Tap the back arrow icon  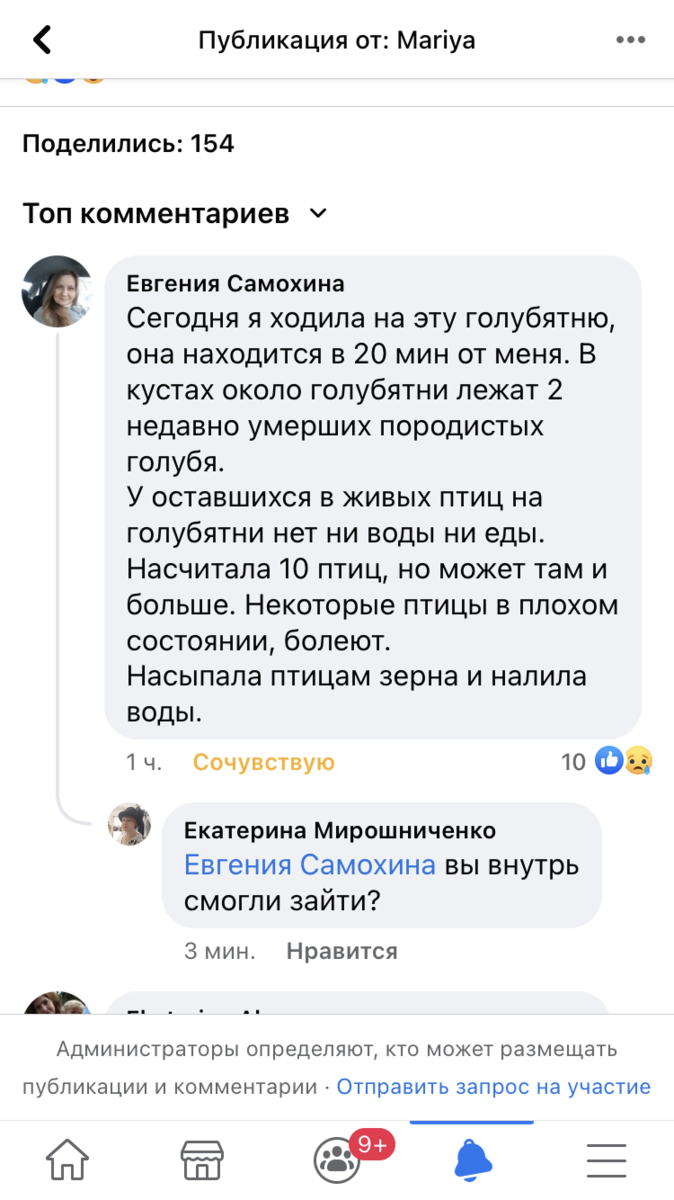pos(42,40)
